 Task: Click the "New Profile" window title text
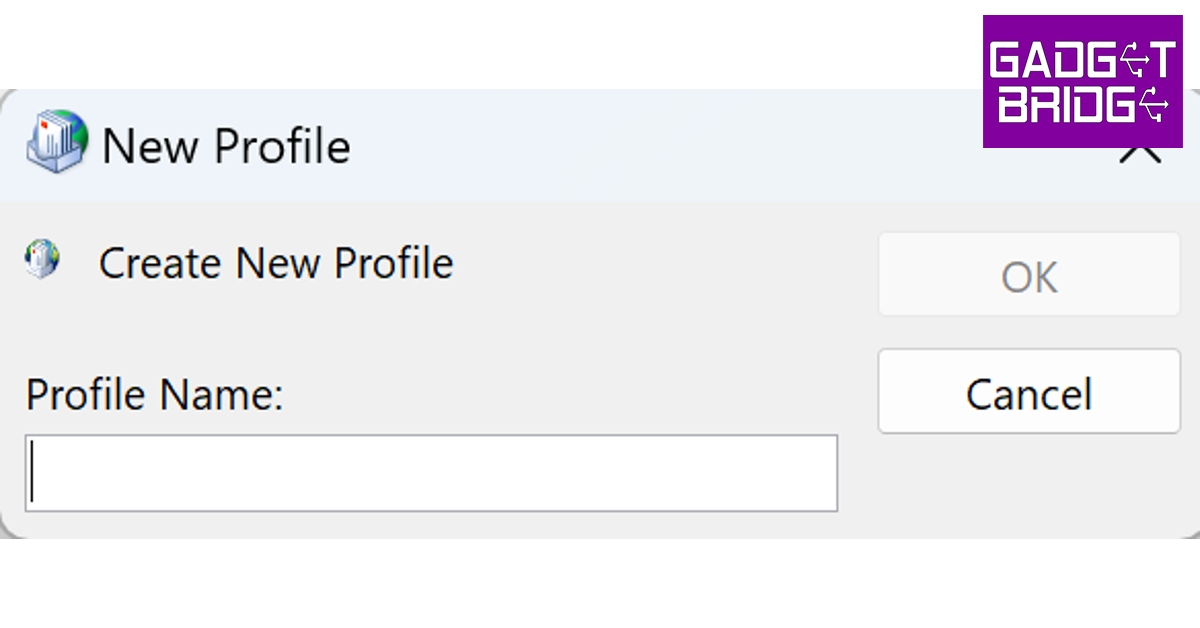click(226, 146)
